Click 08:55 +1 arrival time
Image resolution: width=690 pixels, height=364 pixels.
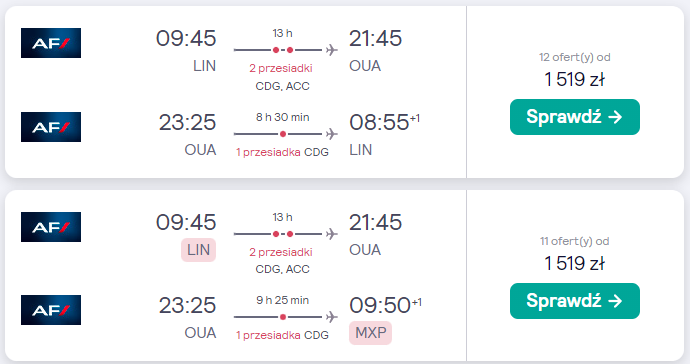tap(385, 122)
